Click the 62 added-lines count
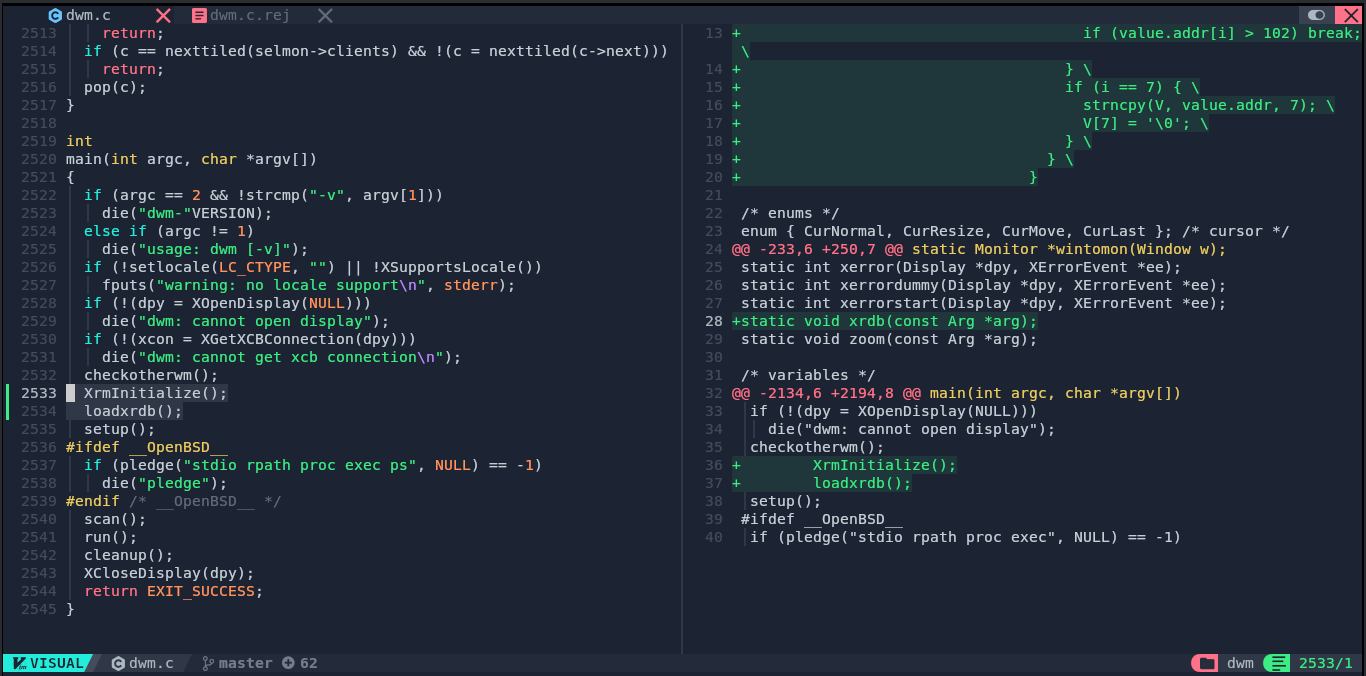Screen dimensions: 1366x676 (309, 663)
